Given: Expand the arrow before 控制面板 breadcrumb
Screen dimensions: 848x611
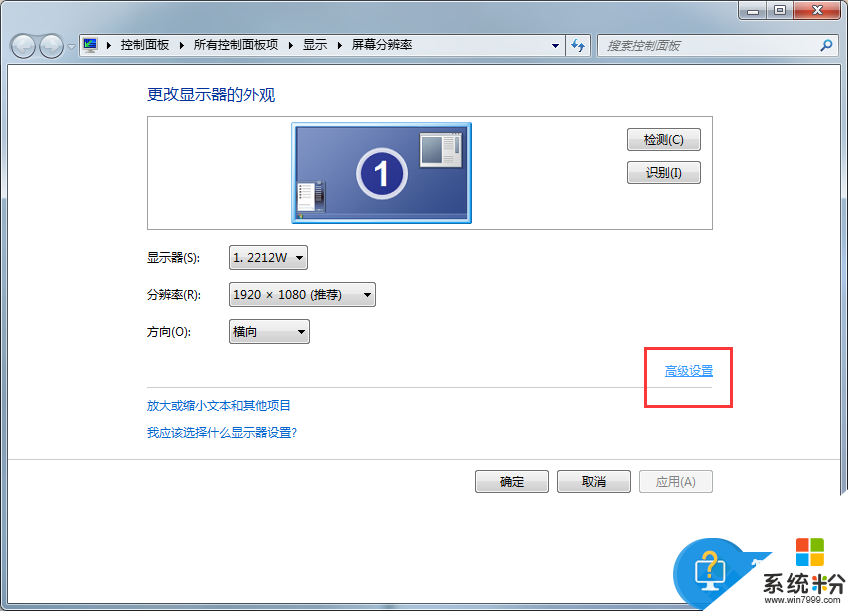Looking at the screenshot, I should pyautogui.click(x=109, y=45).
